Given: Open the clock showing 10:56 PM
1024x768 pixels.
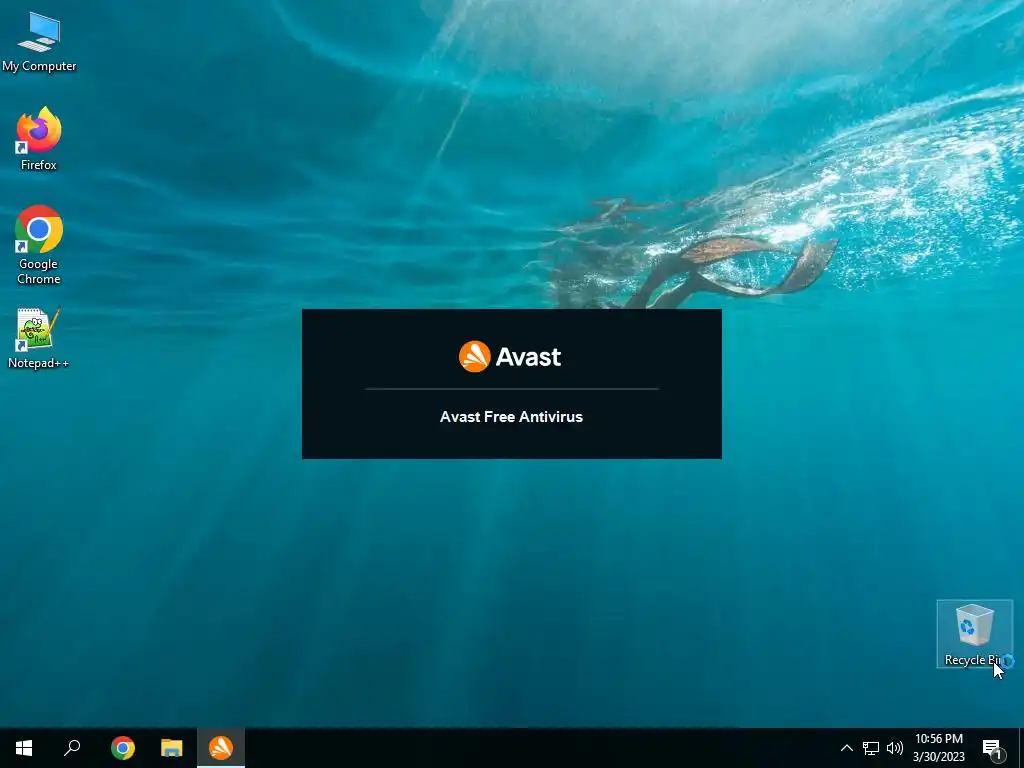Looking at the screenshot, I should pyautogui.click(x=938, y=748).
